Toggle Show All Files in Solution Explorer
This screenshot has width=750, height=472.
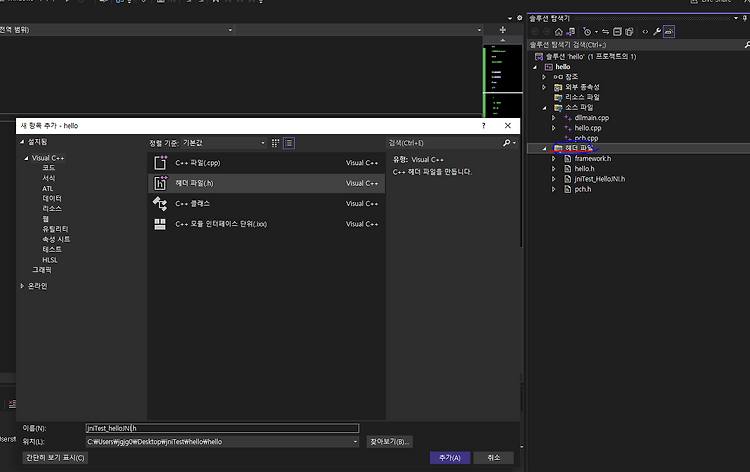click(629, 32)
